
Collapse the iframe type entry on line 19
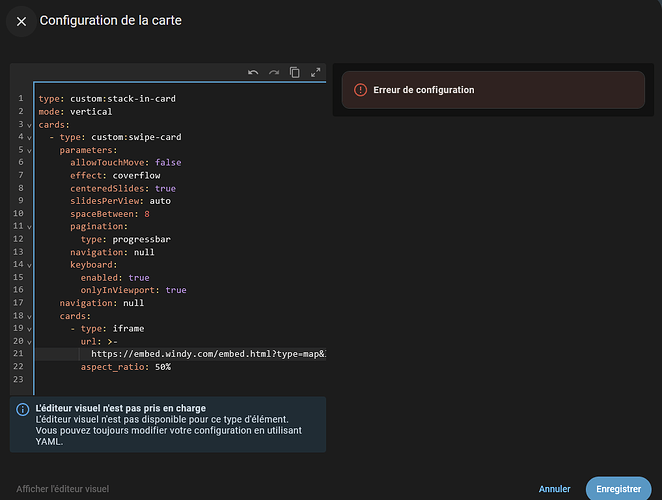(x=29, y=329)
